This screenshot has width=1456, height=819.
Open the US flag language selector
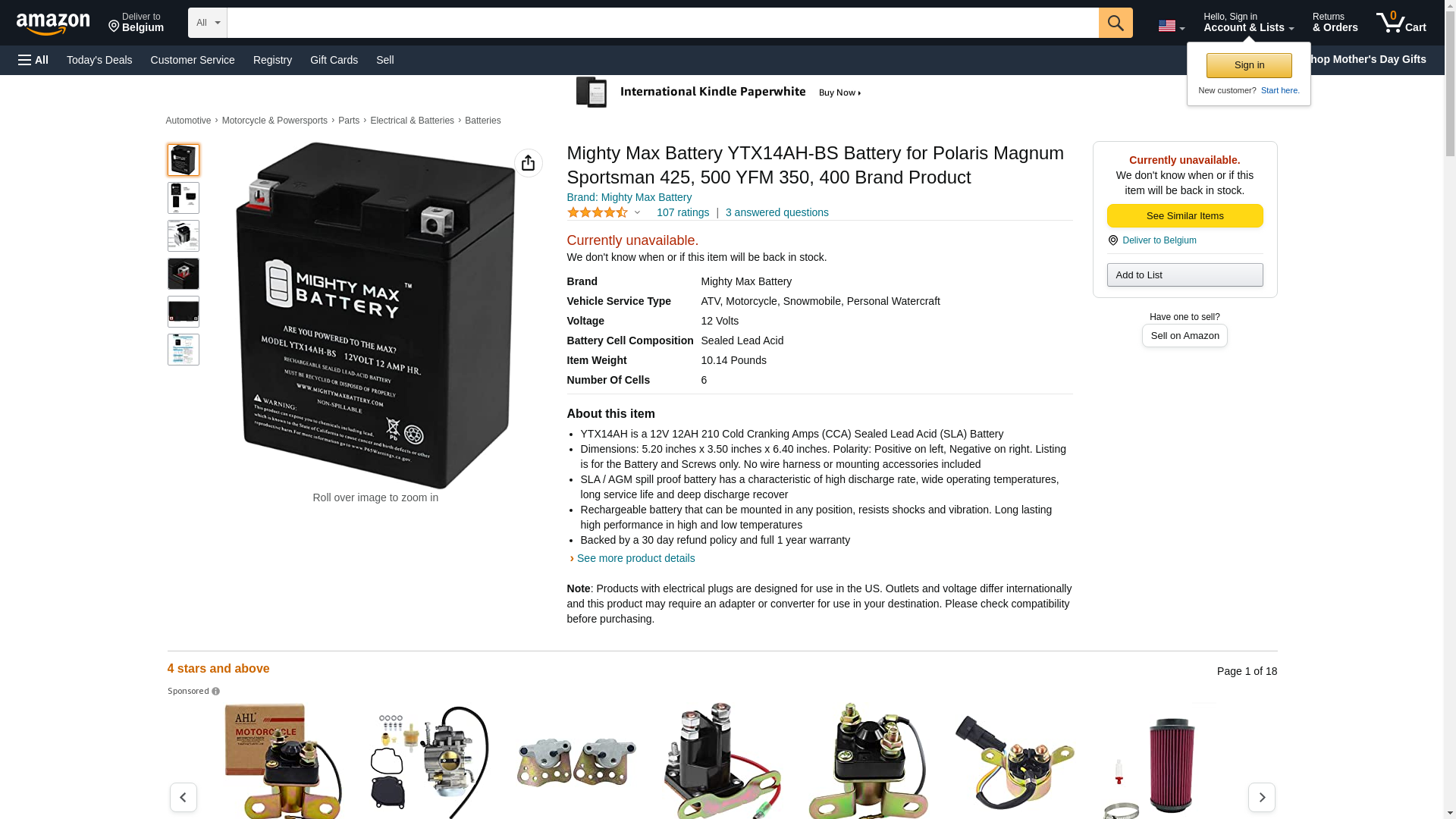[x=1171, y=26]
